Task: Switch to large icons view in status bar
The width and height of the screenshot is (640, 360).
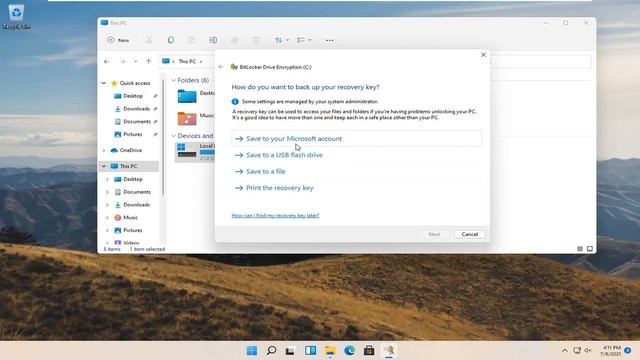Action: [x=590, y=249]
